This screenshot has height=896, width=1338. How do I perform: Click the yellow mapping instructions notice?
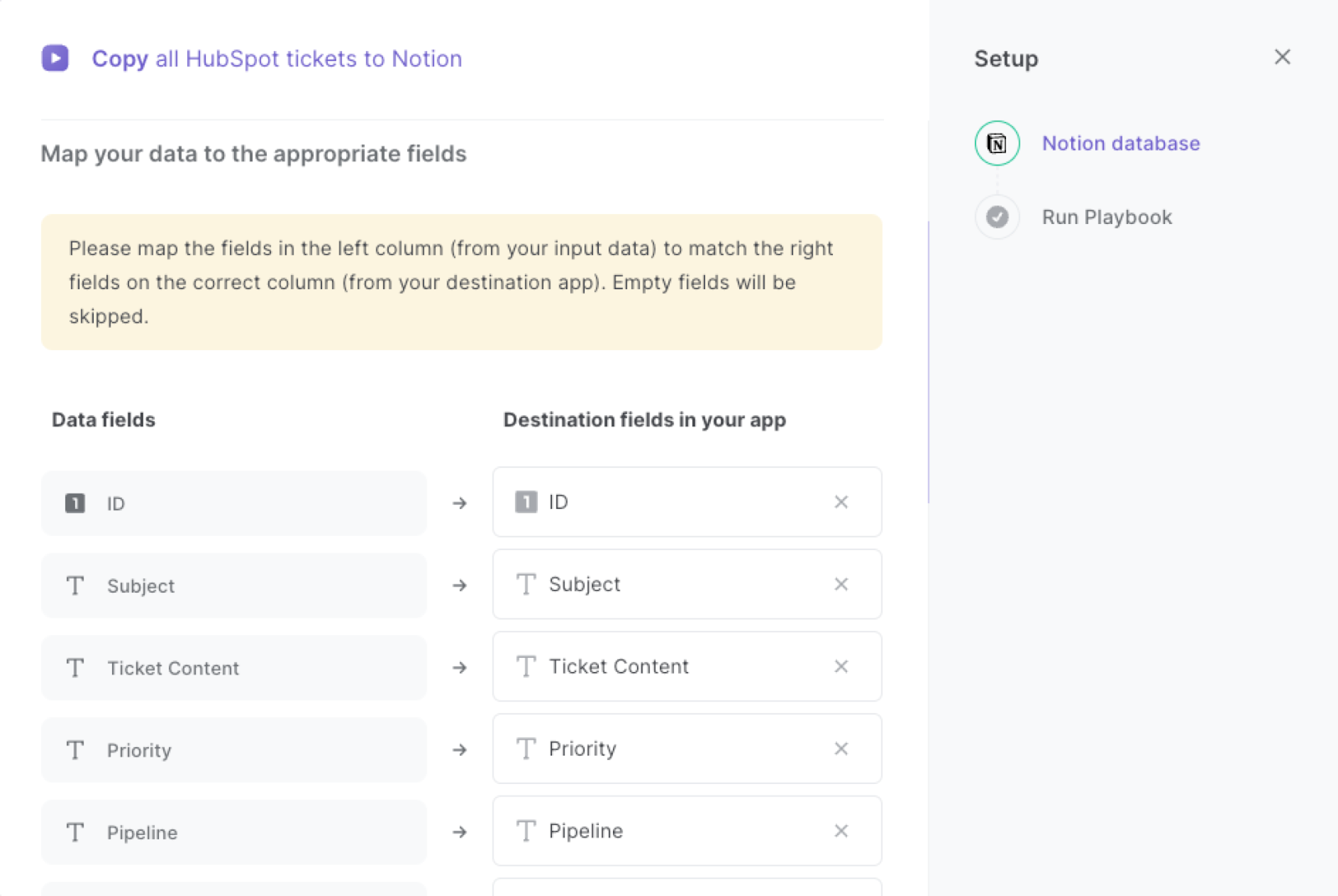462,283
